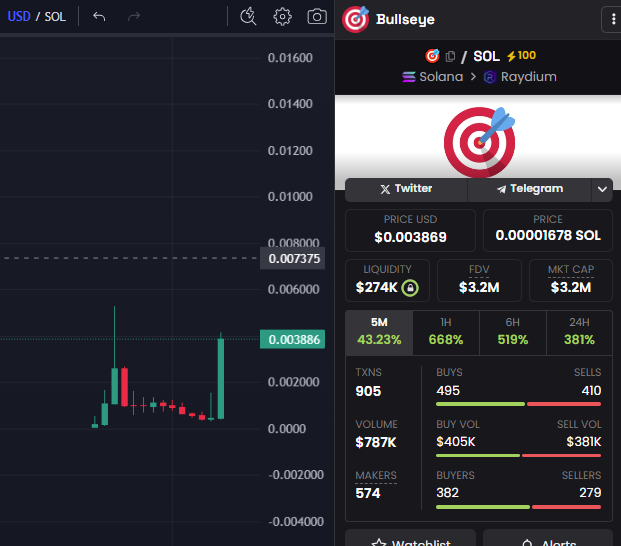Click the large bullseye banner image
This screenshot has width=621, height=546.
point(479,142)
